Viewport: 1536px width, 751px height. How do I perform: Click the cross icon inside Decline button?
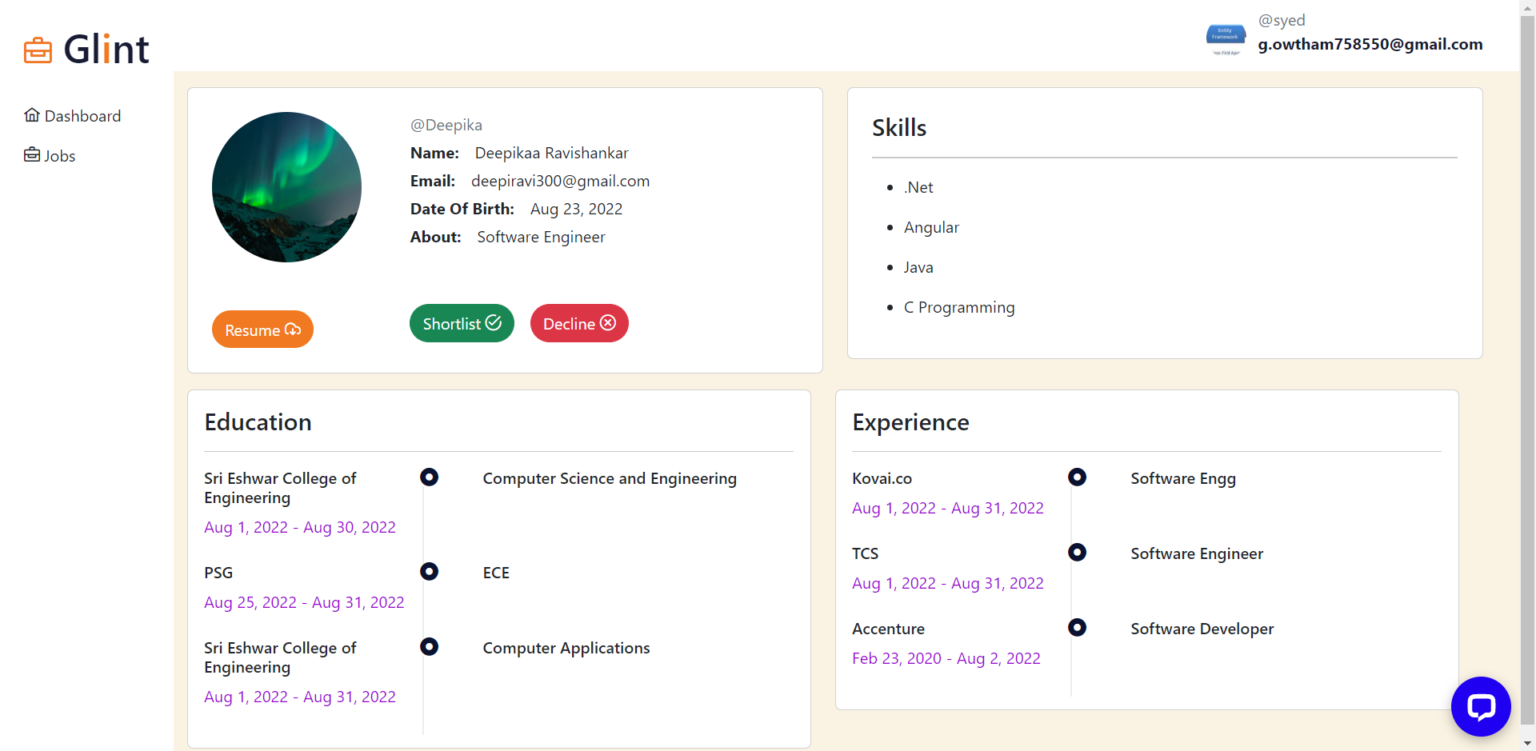click(x=608, y=322)
